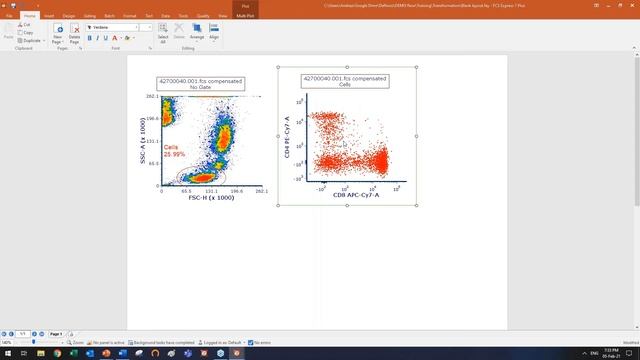Click the first page navigation icon
Screen dimensions: 640x360
[x=4, y=334]
